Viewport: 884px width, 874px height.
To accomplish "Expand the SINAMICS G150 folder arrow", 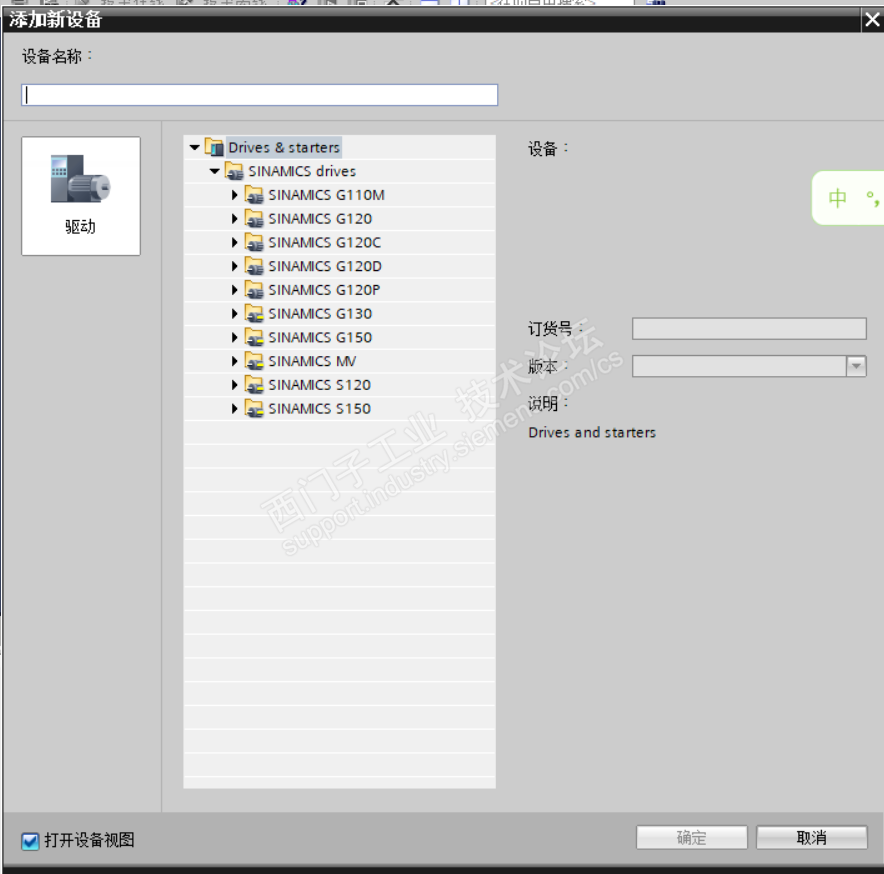I will (x=235, y=337).
